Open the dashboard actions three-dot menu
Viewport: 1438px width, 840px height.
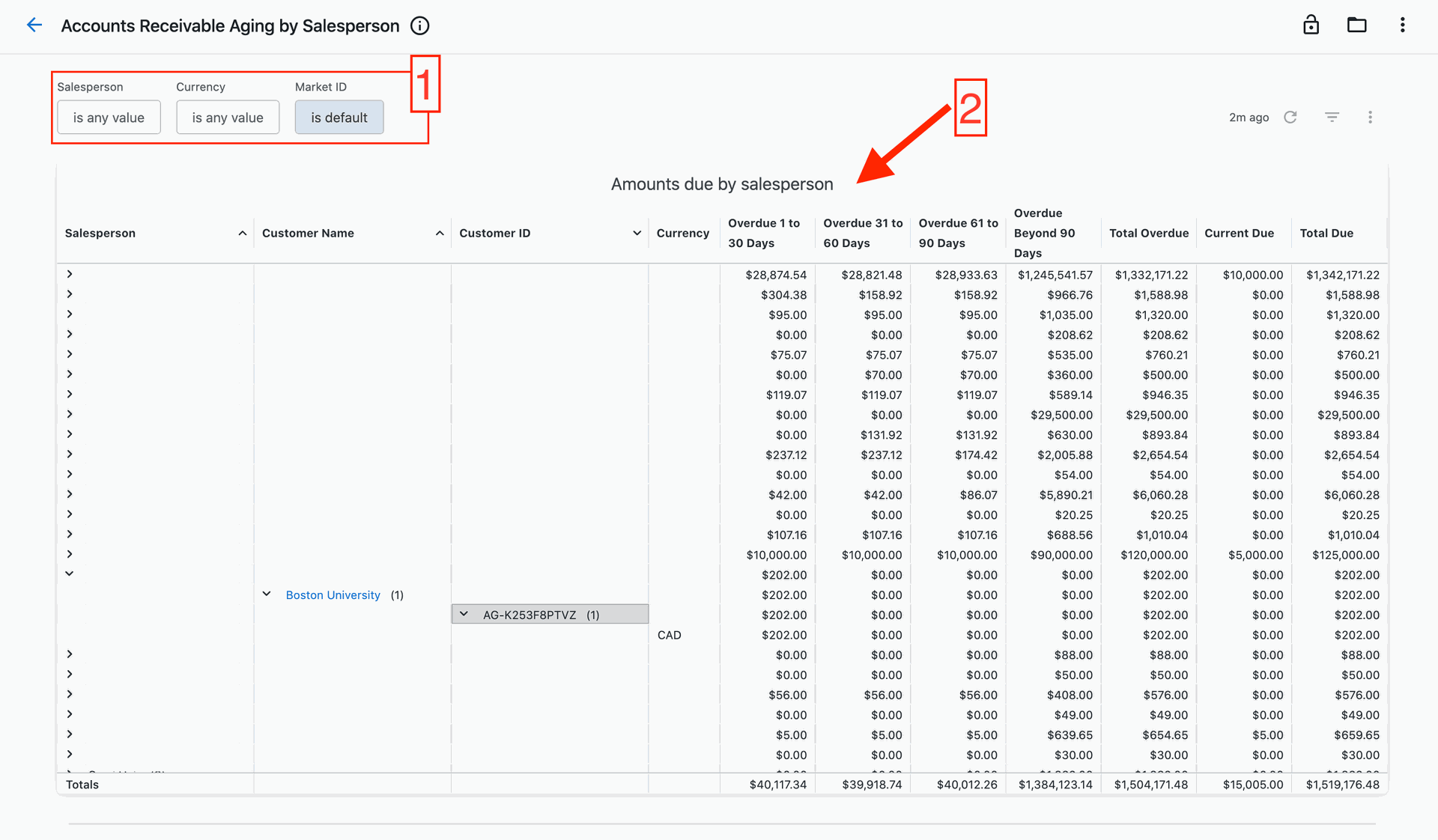pos(1370,118)
